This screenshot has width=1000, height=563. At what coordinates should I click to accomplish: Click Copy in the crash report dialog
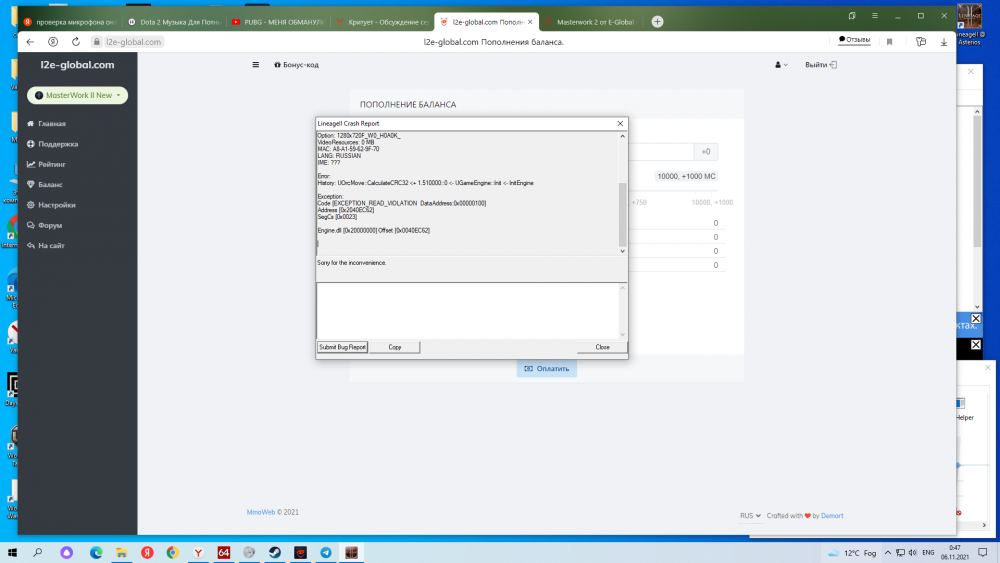[x=394, y=347]
